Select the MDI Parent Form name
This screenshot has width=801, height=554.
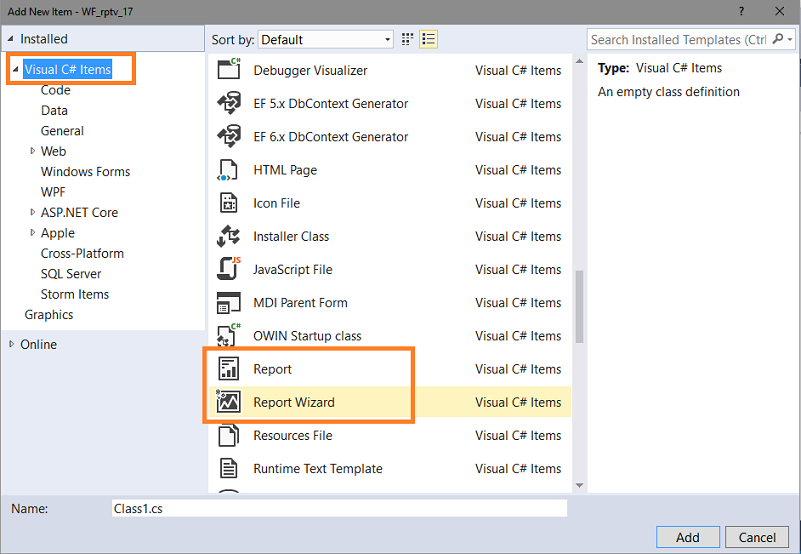[x=300, y=303]
